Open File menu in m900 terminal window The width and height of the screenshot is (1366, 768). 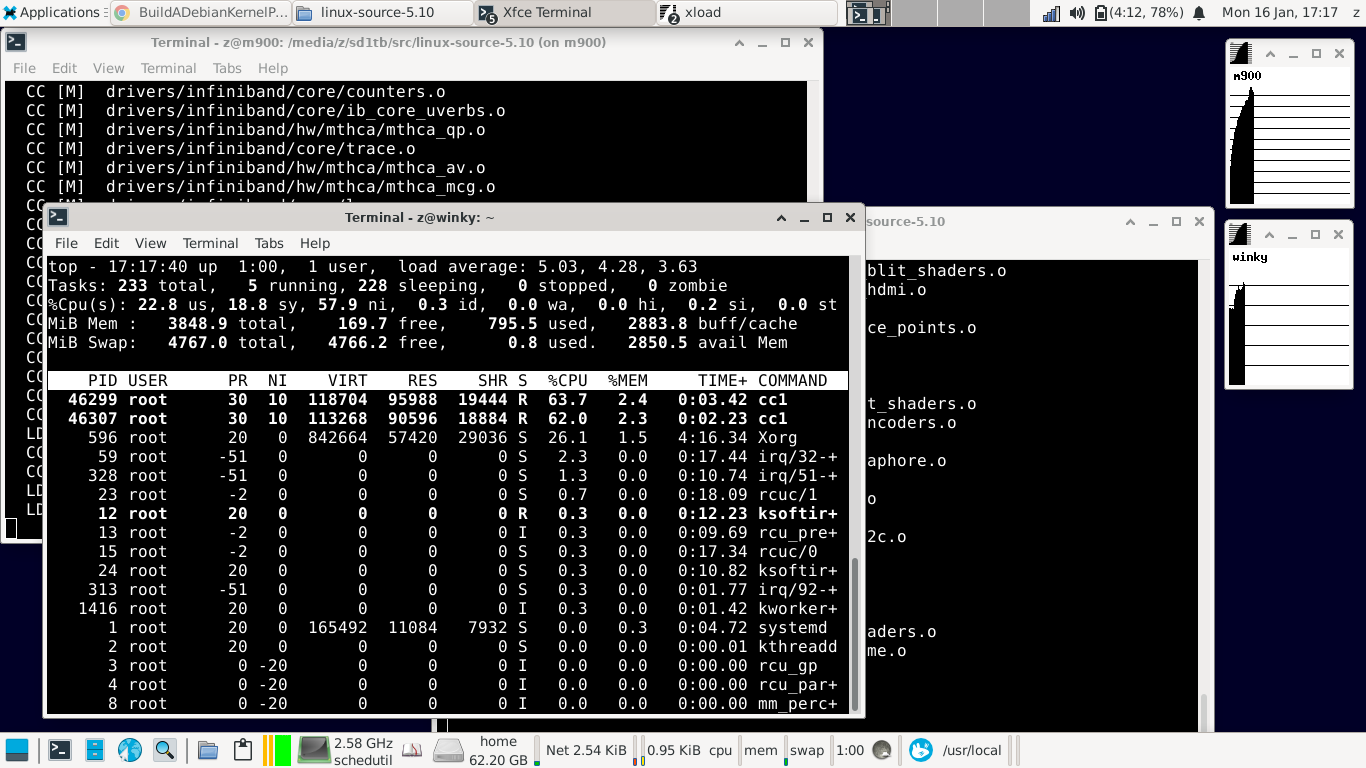coord(24,68)
